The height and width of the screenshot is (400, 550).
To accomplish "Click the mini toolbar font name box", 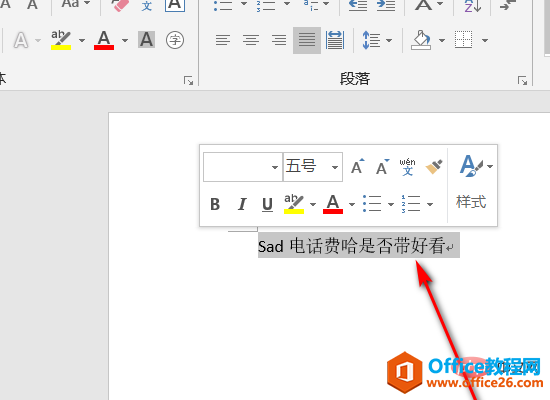I will point(243,167).
